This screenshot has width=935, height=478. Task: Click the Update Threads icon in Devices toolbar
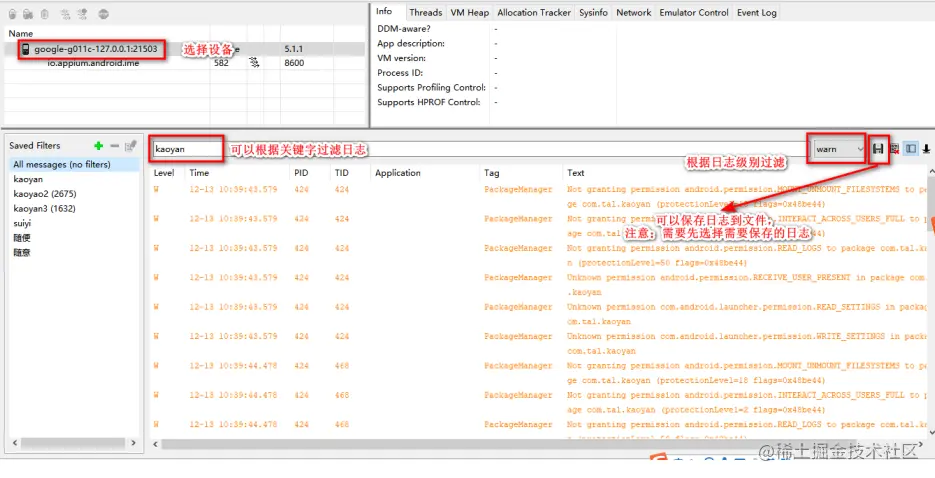click(66, 14)
